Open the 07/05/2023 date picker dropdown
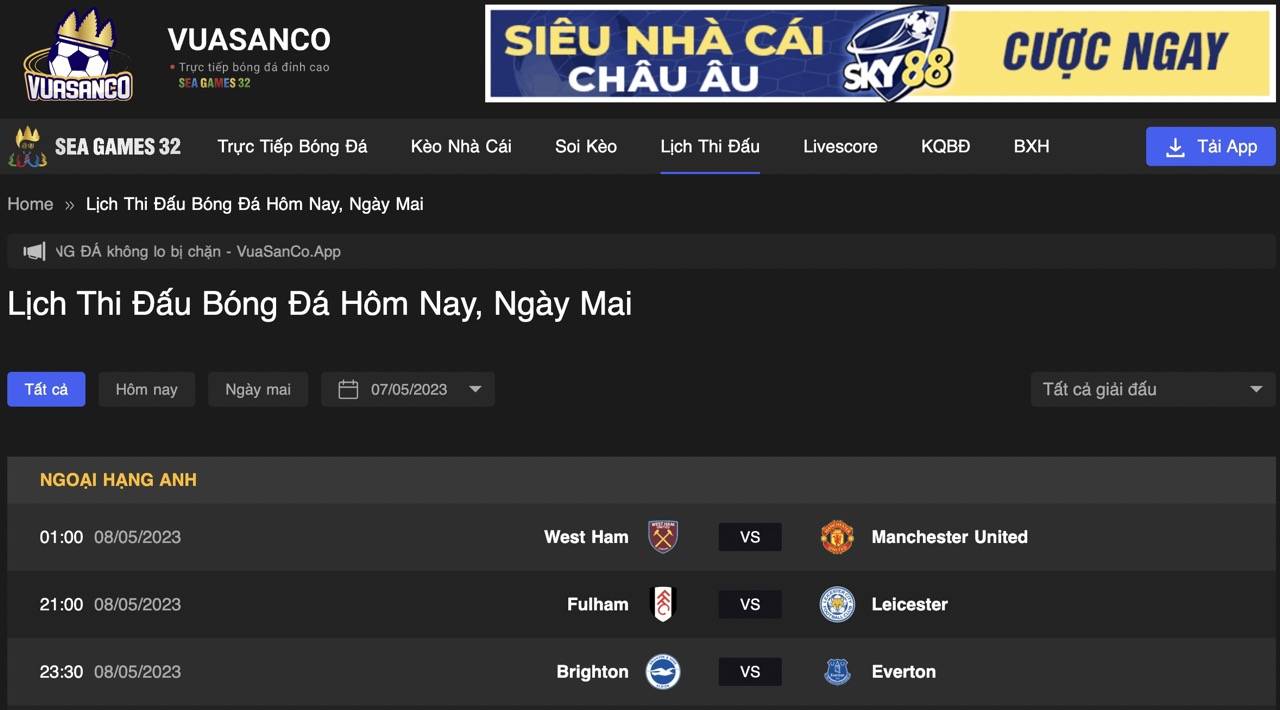Screen dimensions: 1280x710 click(x=408, y=389)
